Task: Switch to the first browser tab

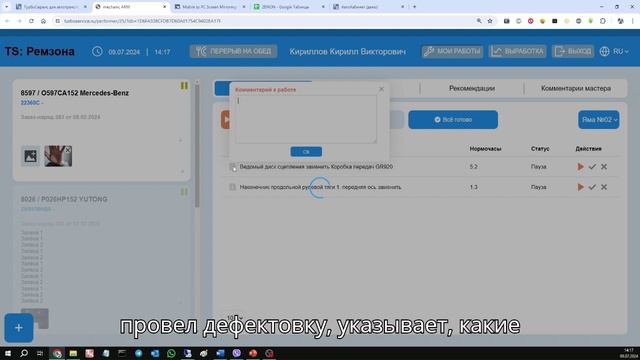Action: (x=51, y=7)
